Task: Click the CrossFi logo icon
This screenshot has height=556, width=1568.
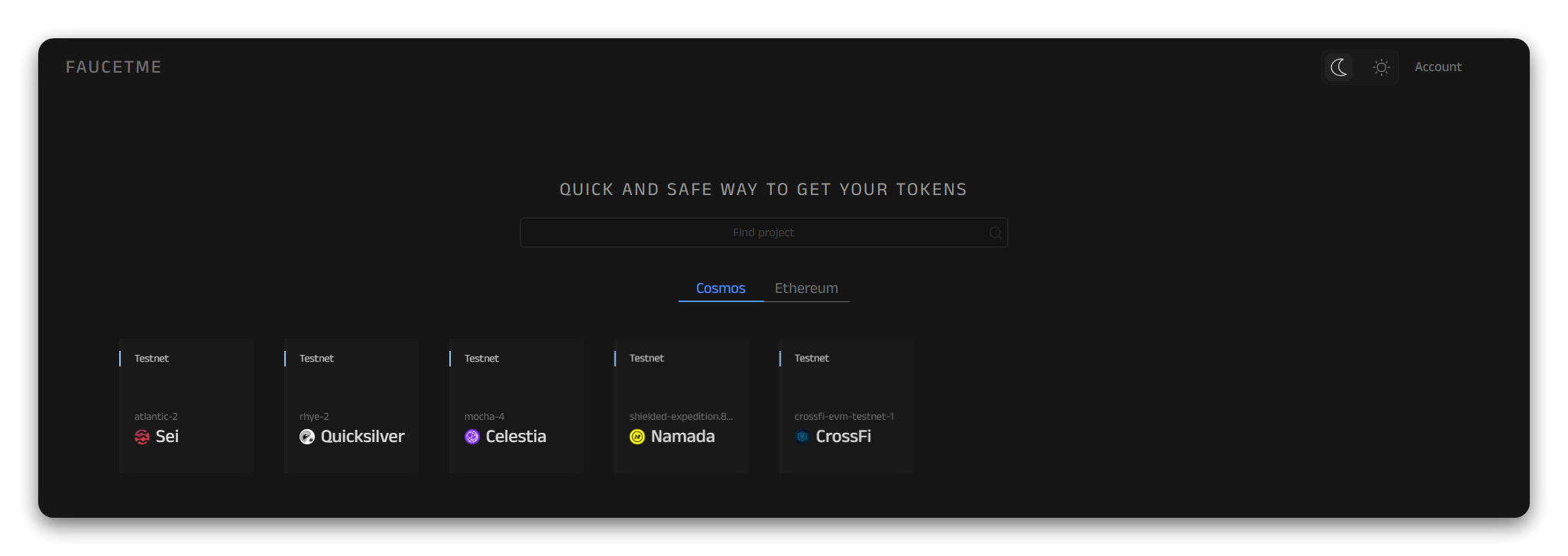Action: tap(802, 437)
